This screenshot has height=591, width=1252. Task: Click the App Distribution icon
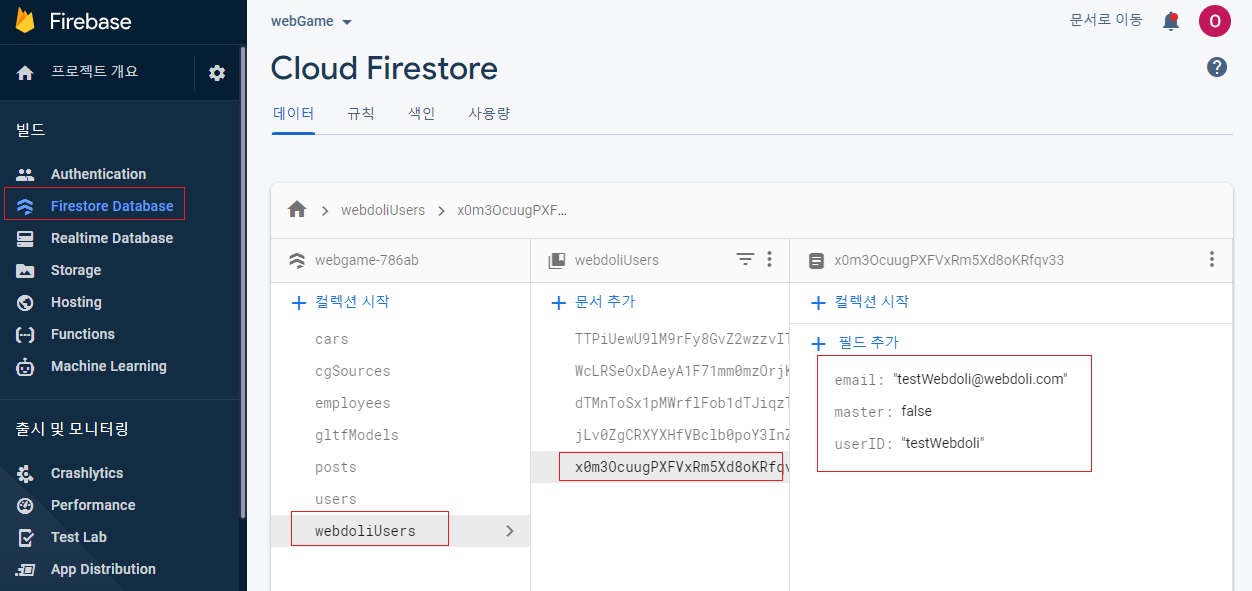coord(26,569)
